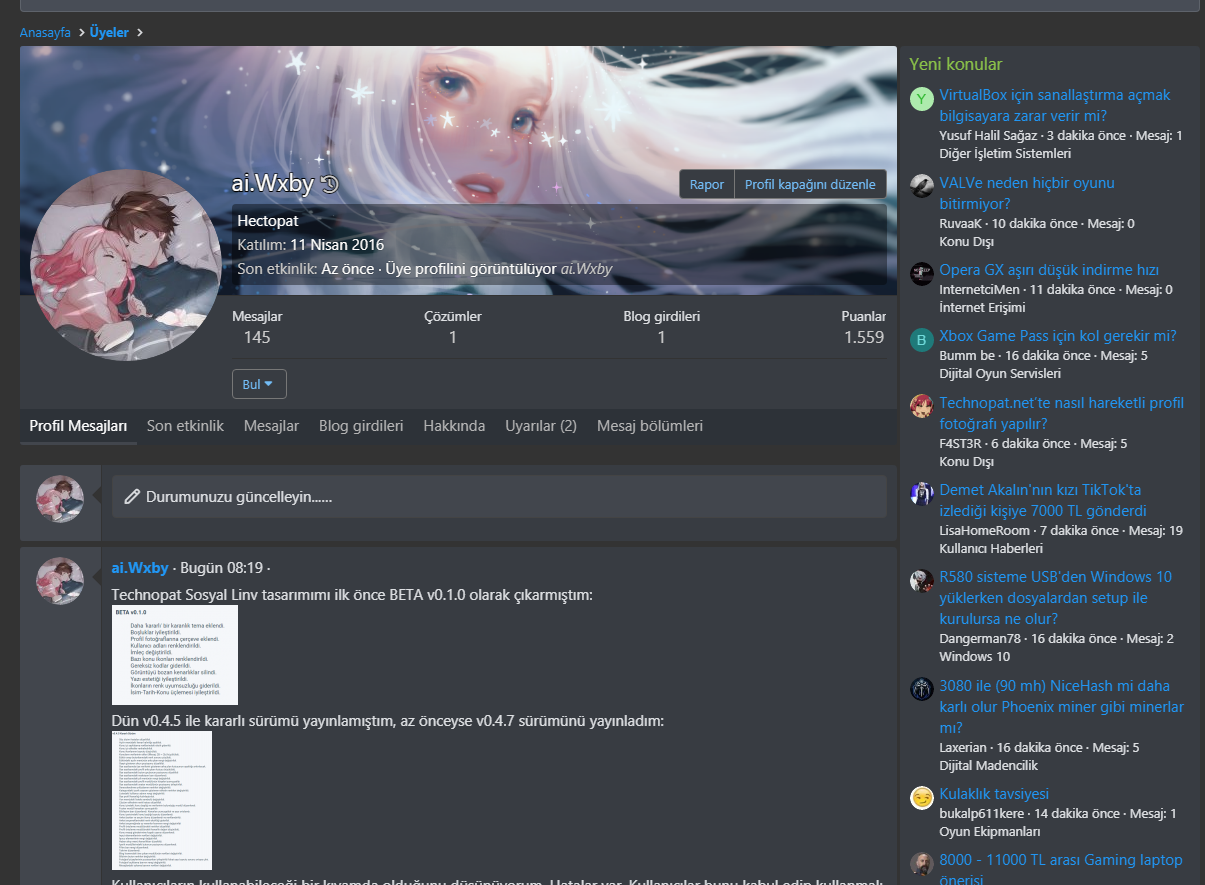Viewport: 1205px width, 885px height.
Task: Click ai.Wxby link in Son etkinlik line
Action: (x=586, y=269)
